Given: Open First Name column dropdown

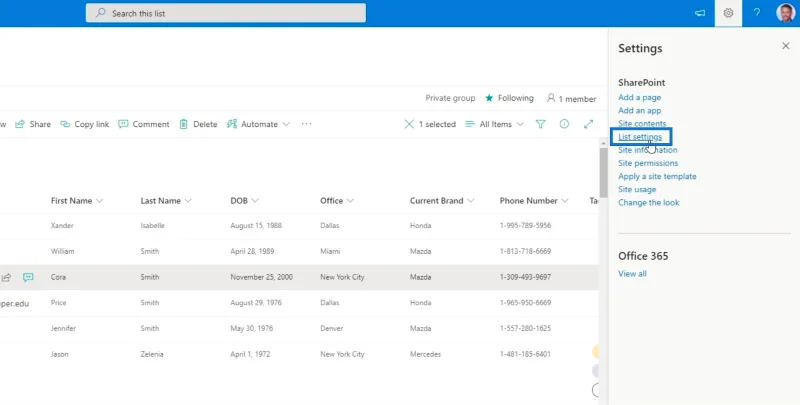Looking at the screenshot, I should point(99,201).
